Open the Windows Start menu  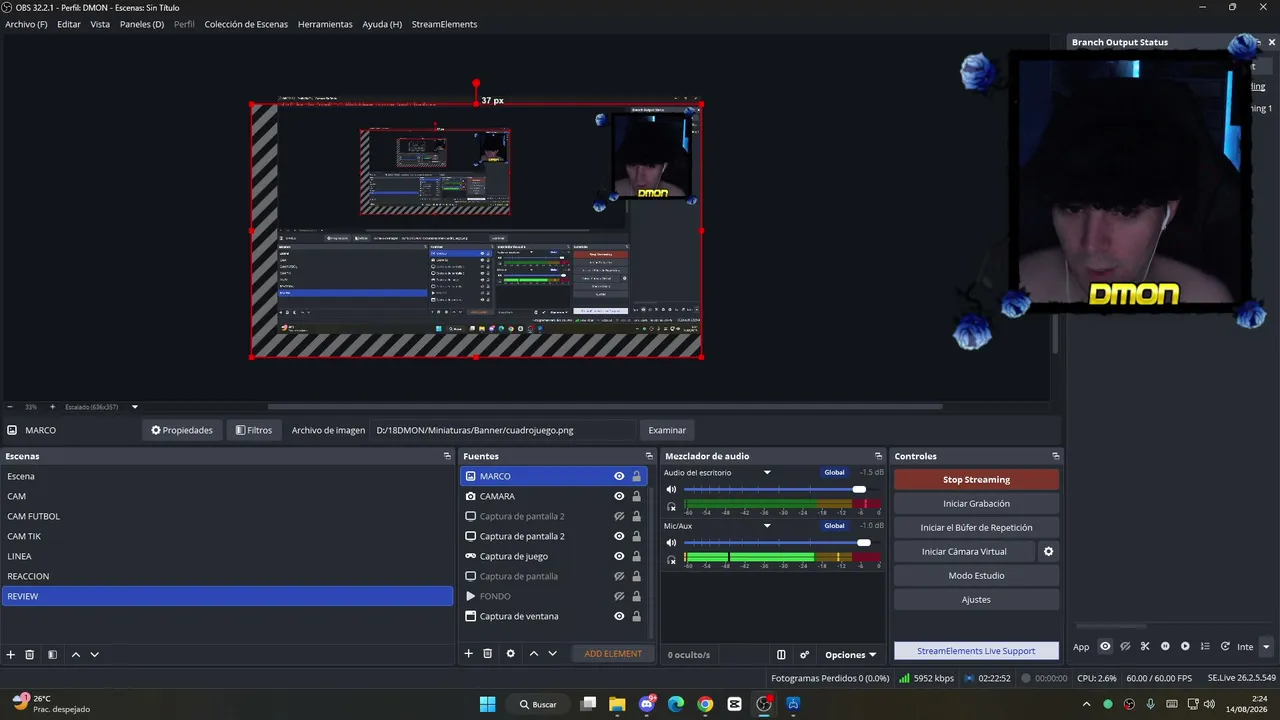pyautogui.click(x=487, y=704)
